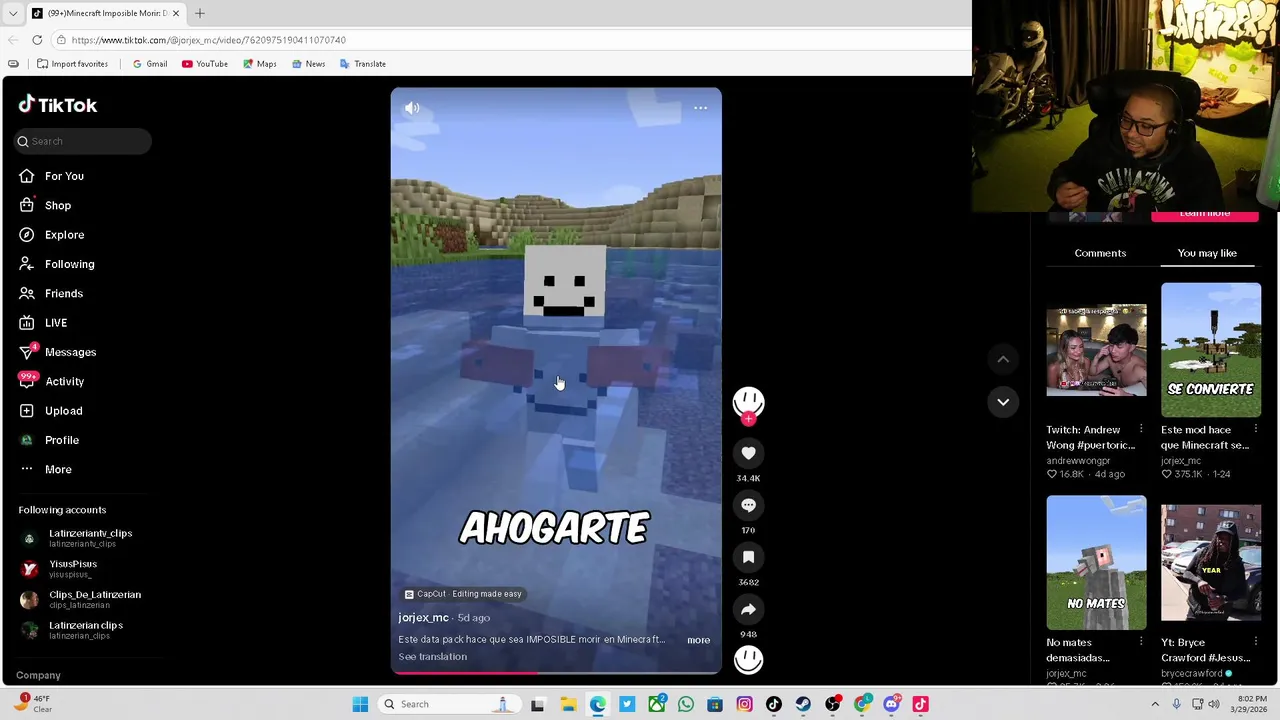1280x720 pixels.
Task: Switch to the Comments tab
Action: pyautogui.click(x=1100, y=253)
